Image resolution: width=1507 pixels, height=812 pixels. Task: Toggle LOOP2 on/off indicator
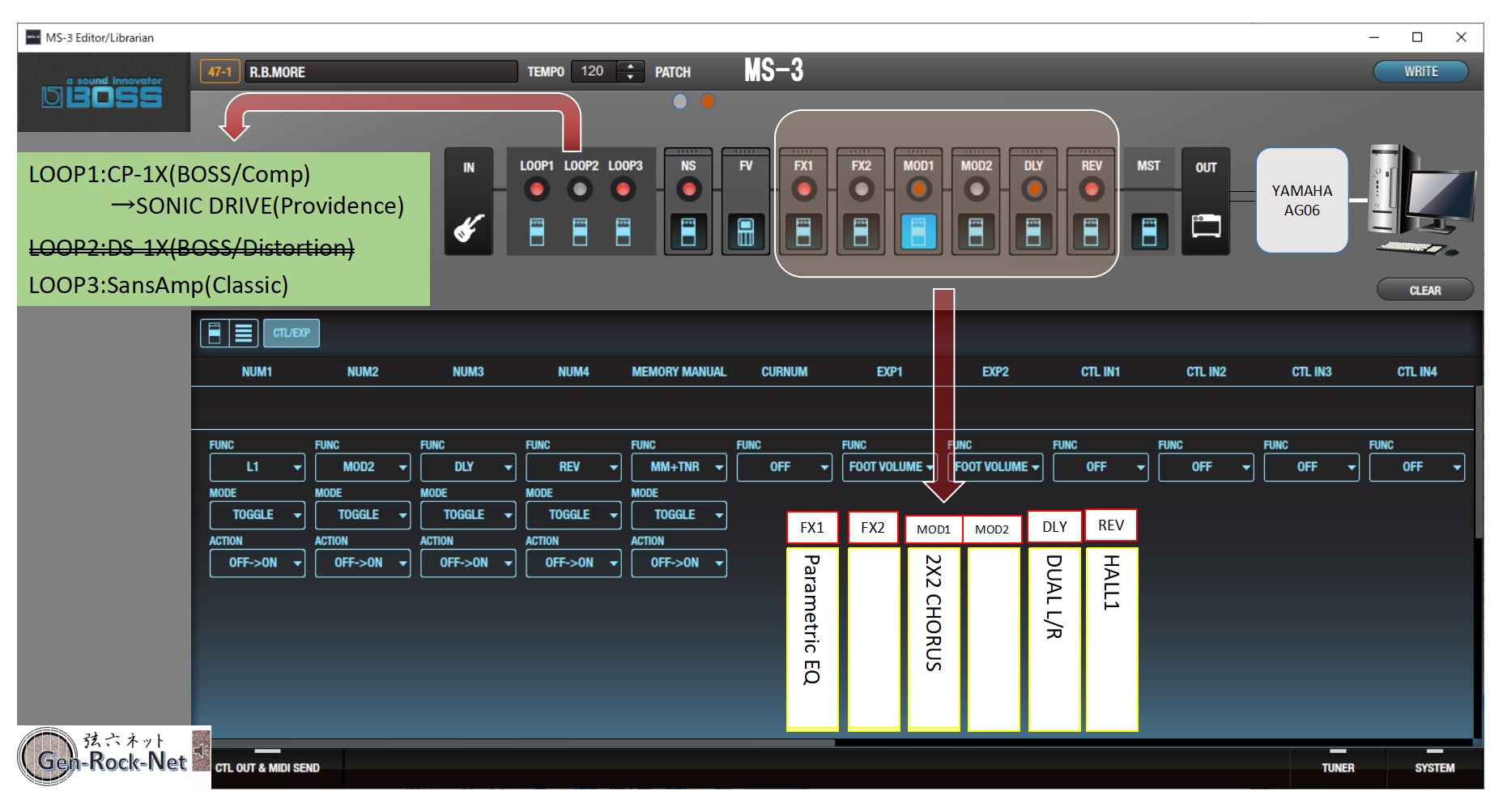tap(580, 189)
